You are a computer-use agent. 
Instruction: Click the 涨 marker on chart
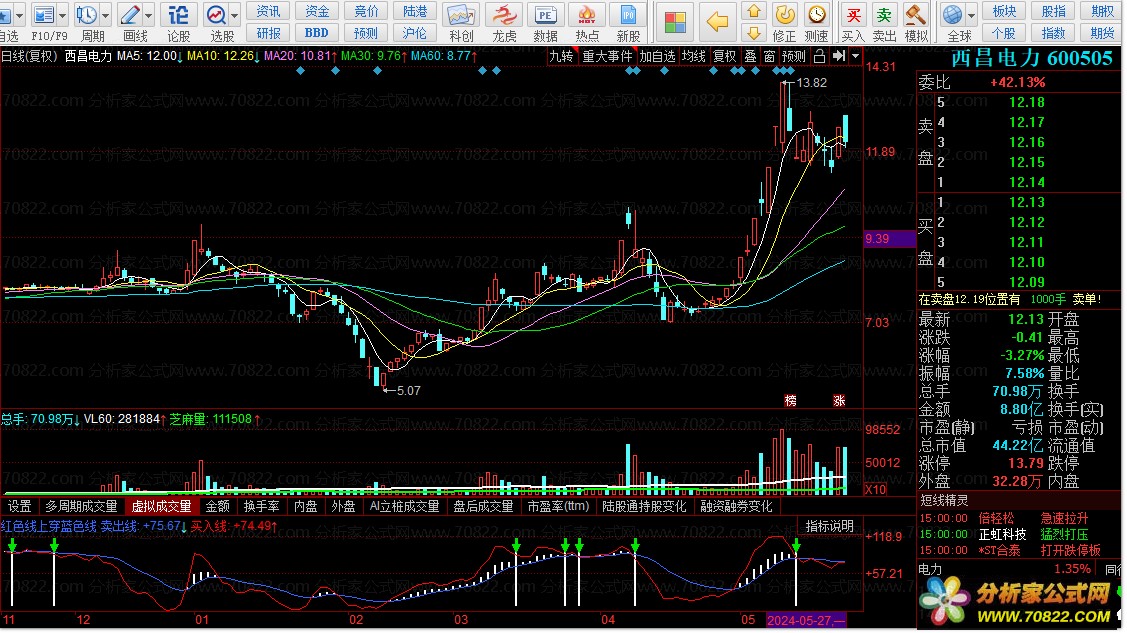(x=839, y=401)
